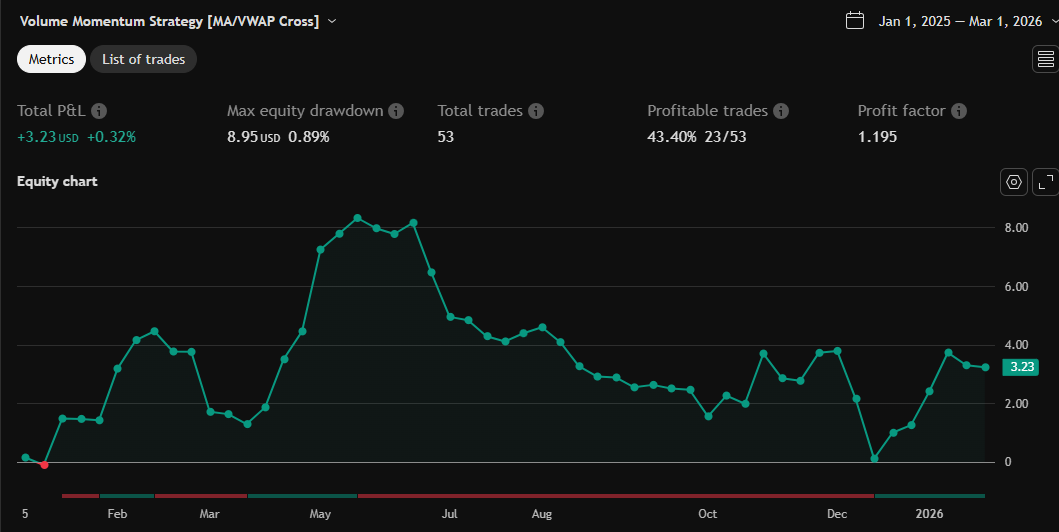
Task: Click the red negative equity data point
Action: (x=44, y=464)
